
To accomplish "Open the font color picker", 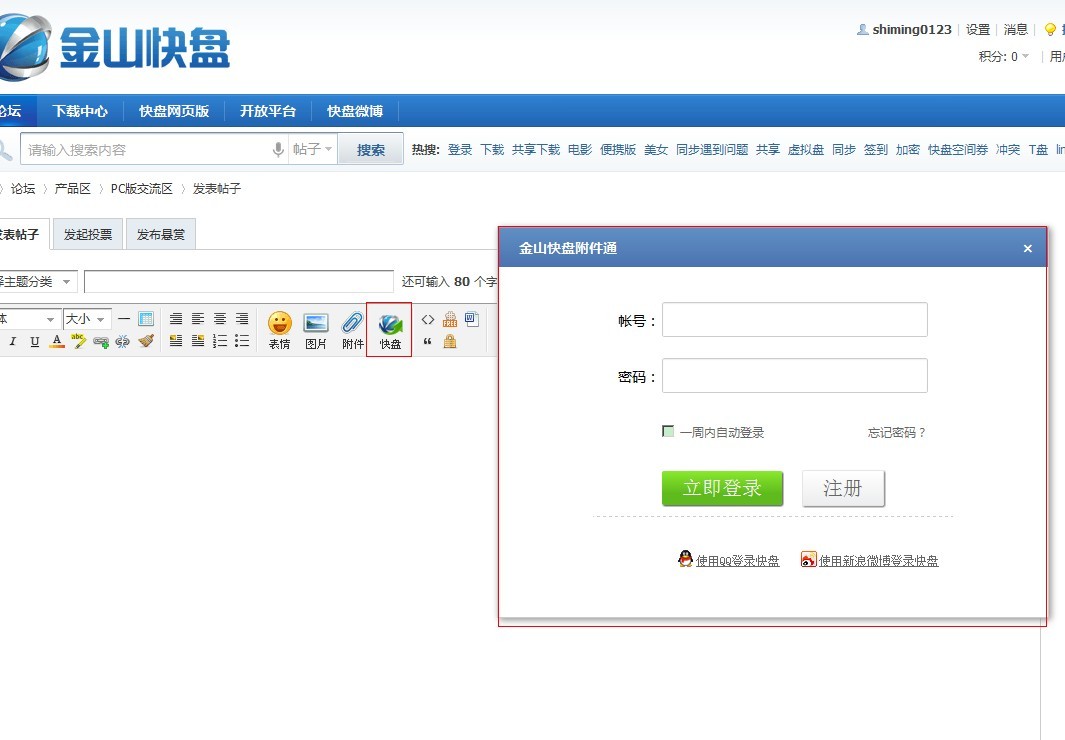I will click(x=56, y=341).
